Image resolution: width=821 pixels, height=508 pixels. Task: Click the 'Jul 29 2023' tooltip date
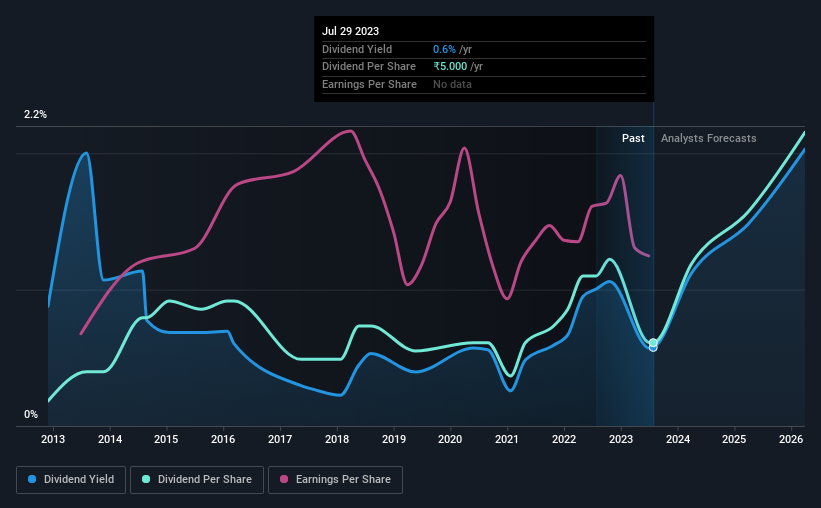350,31
